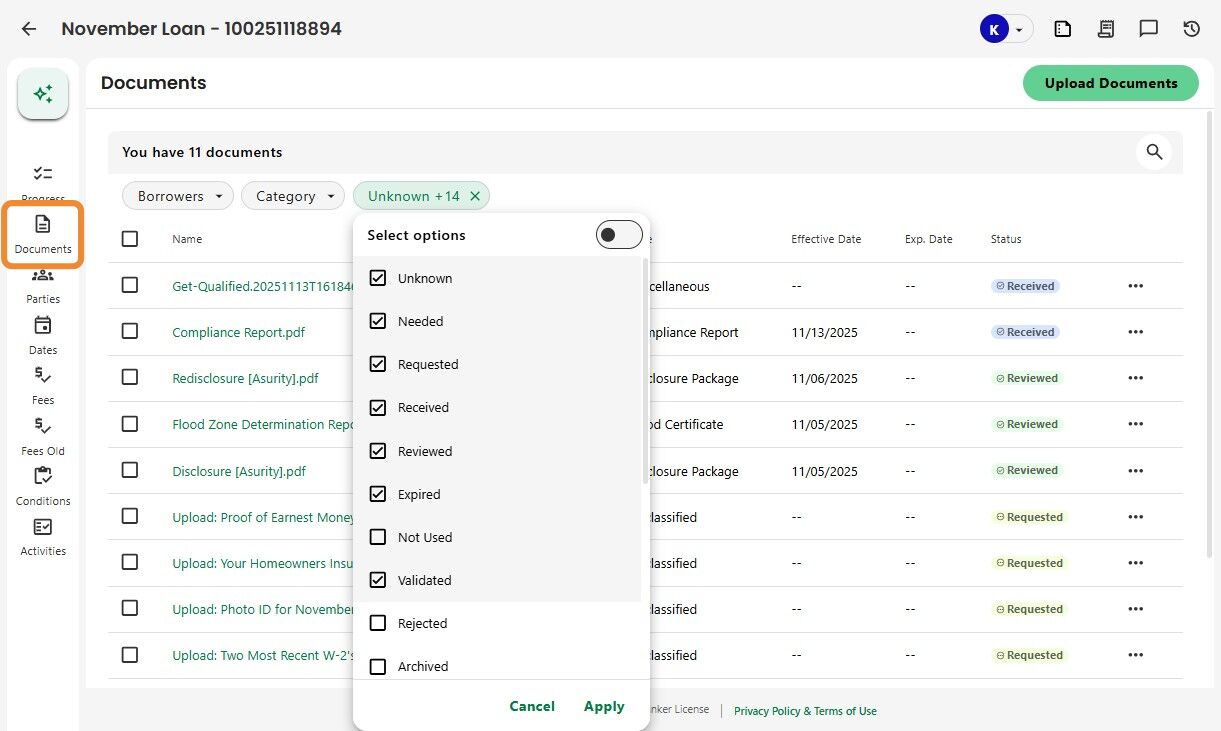Open the AI sparkle assistant button
Image resolution: width=1221 pixels, height=731 pixels.
43,94
